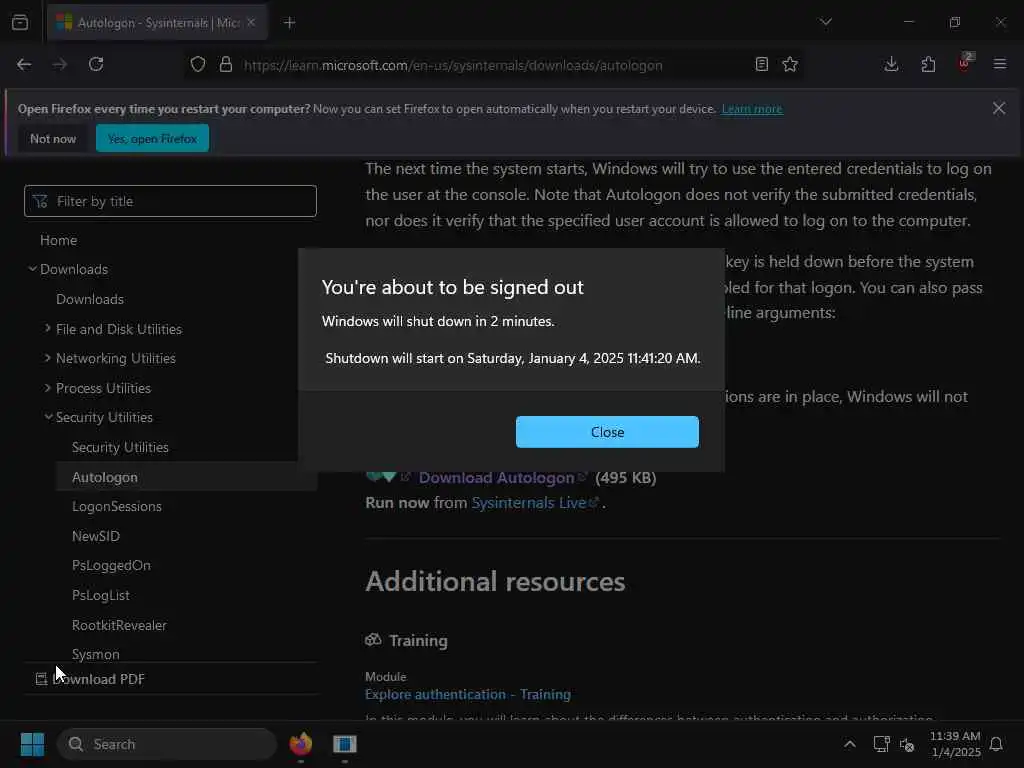Click the red extension badge icon
This screenshot has width=1024, height=768.
(965, 63)
